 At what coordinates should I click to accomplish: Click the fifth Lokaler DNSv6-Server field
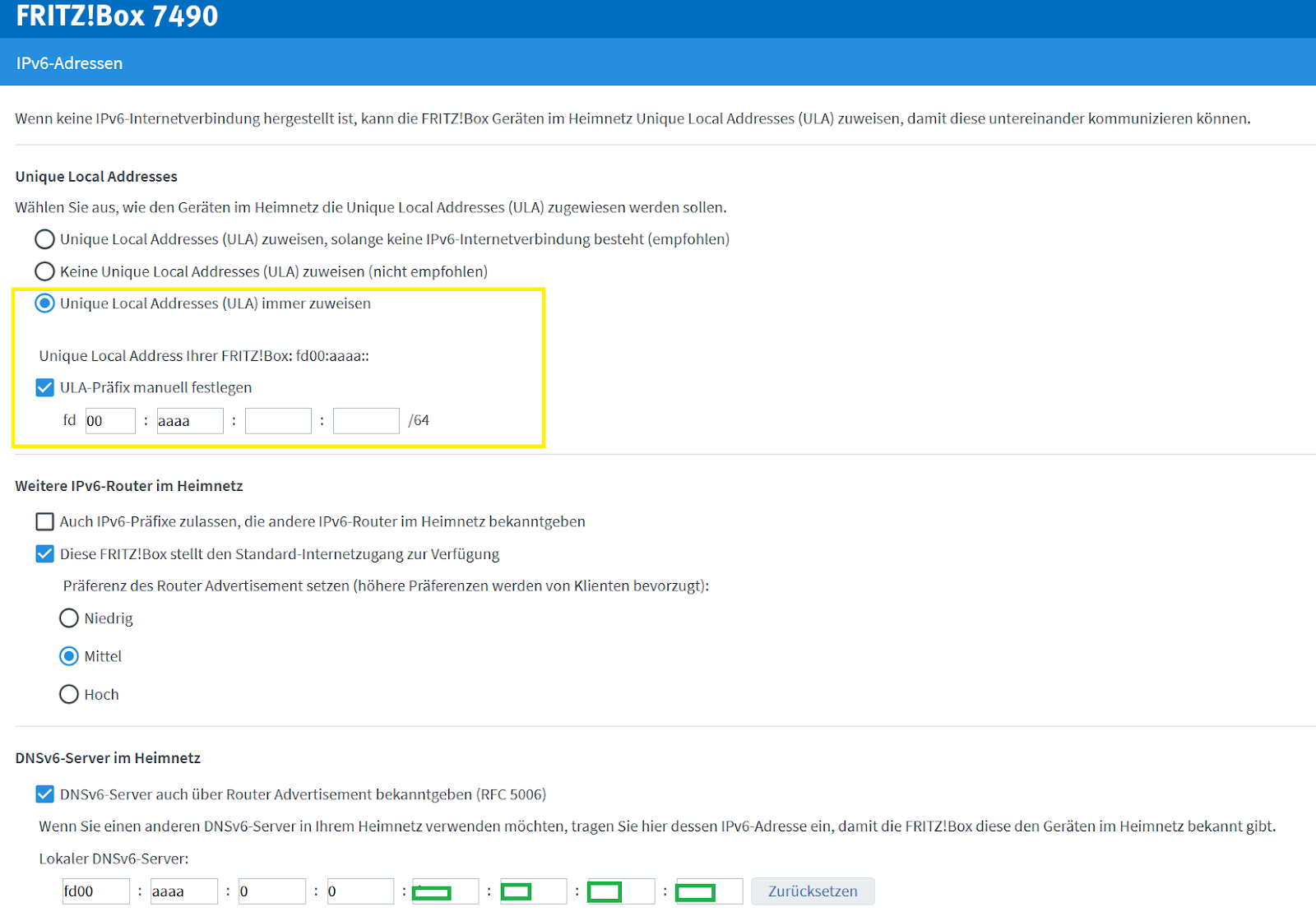[445, 891]
